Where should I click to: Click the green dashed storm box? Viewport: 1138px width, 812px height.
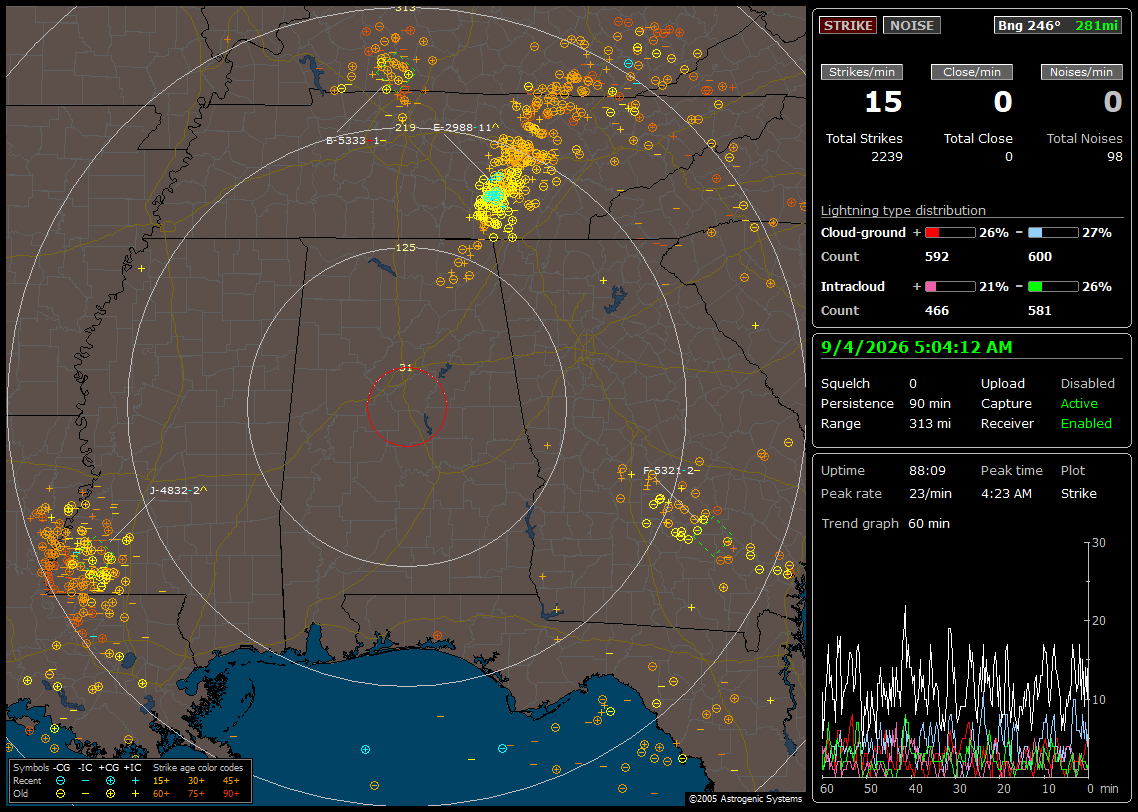coord(713,537)
